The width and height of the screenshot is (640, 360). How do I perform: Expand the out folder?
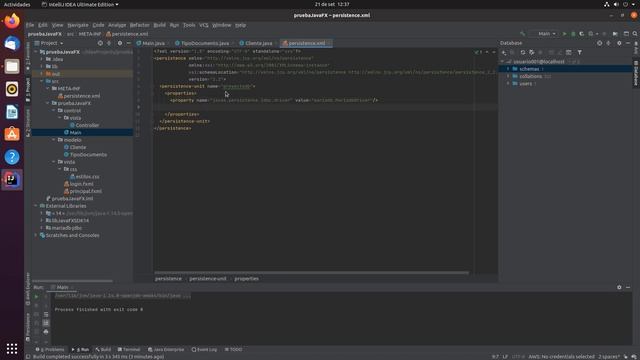tap(42, 74)
